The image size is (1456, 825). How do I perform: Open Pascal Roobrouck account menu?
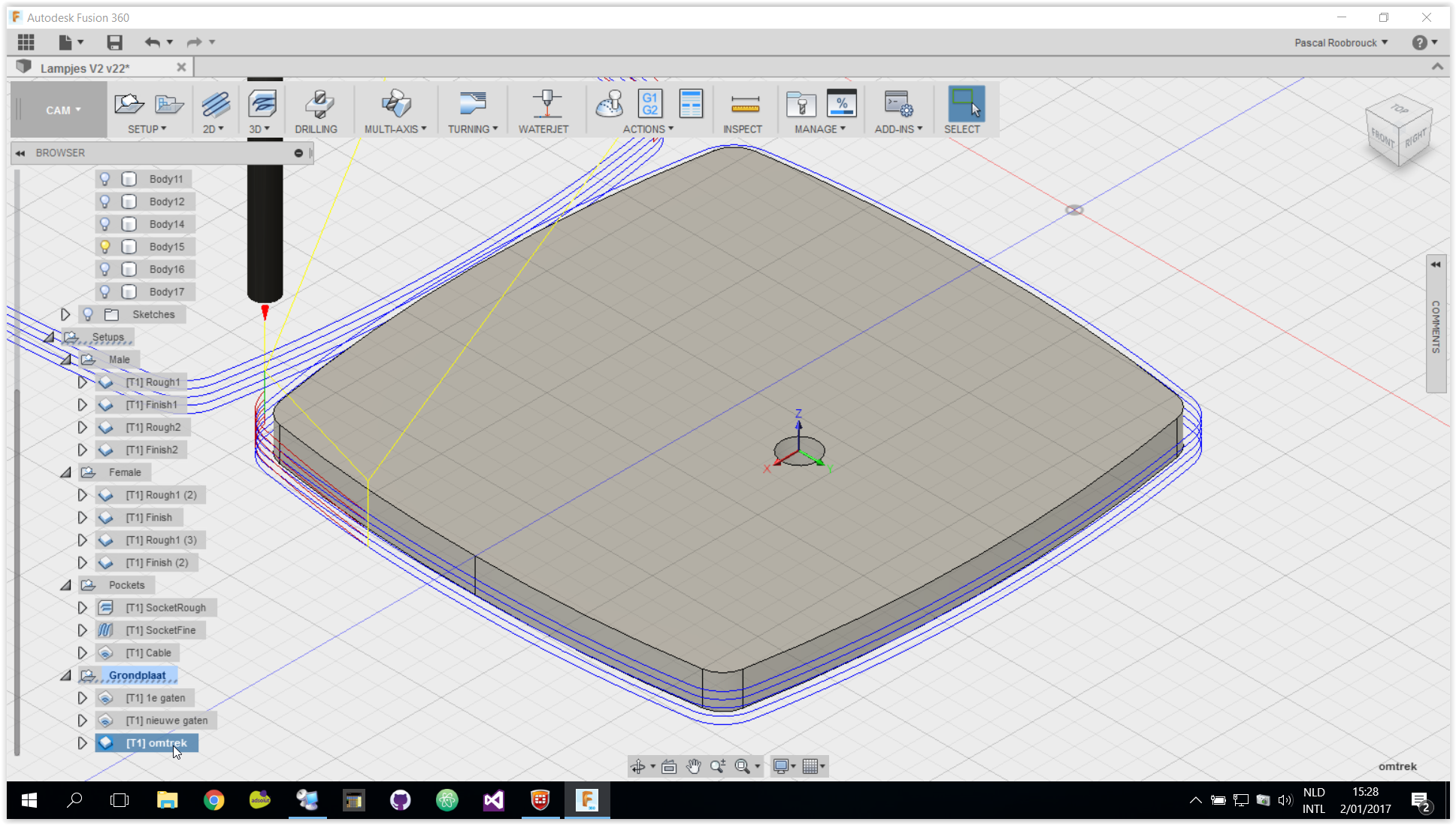point(1341,43)
